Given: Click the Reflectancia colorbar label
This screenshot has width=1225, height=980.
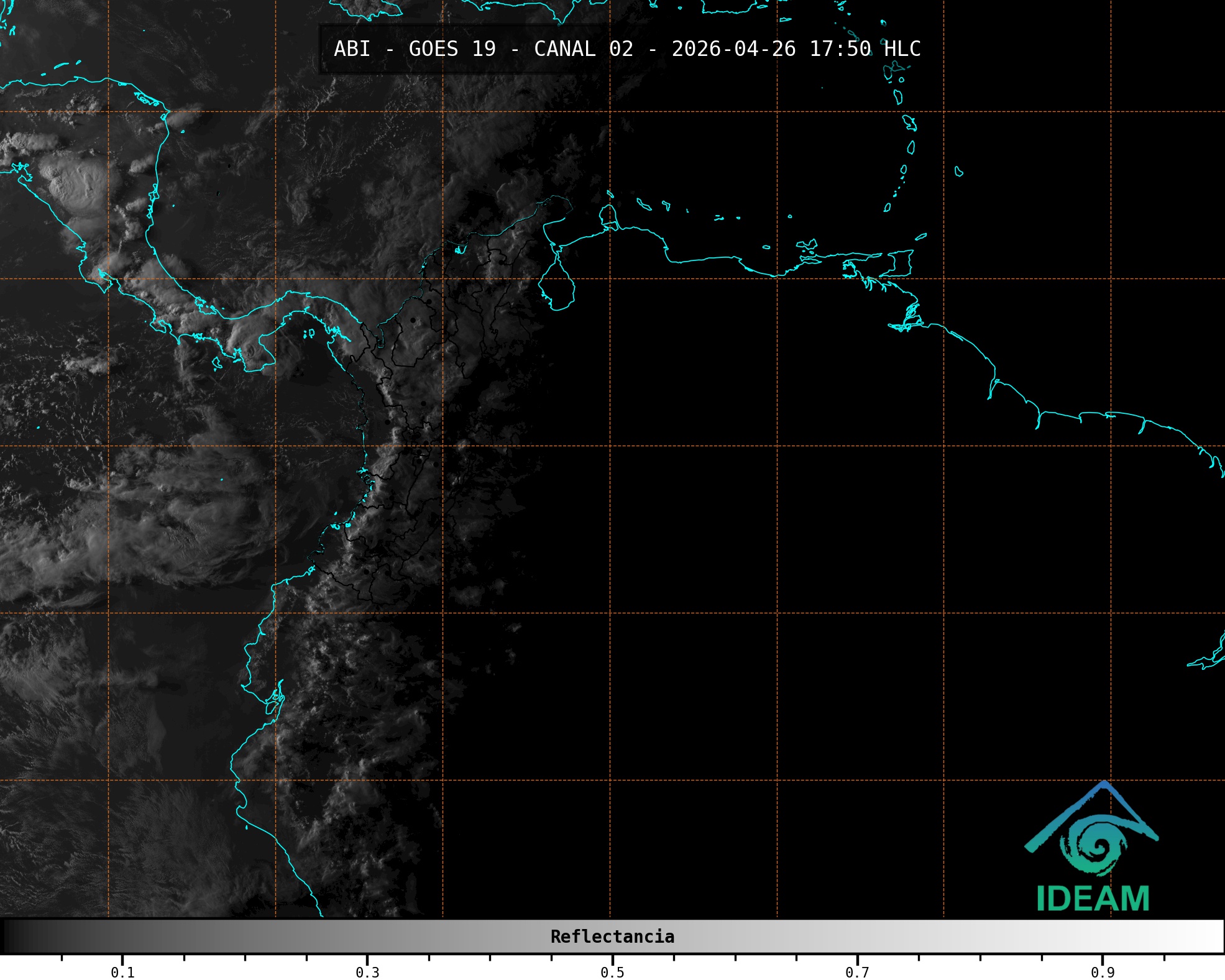Looking at the screenshot, I should 612,936.
